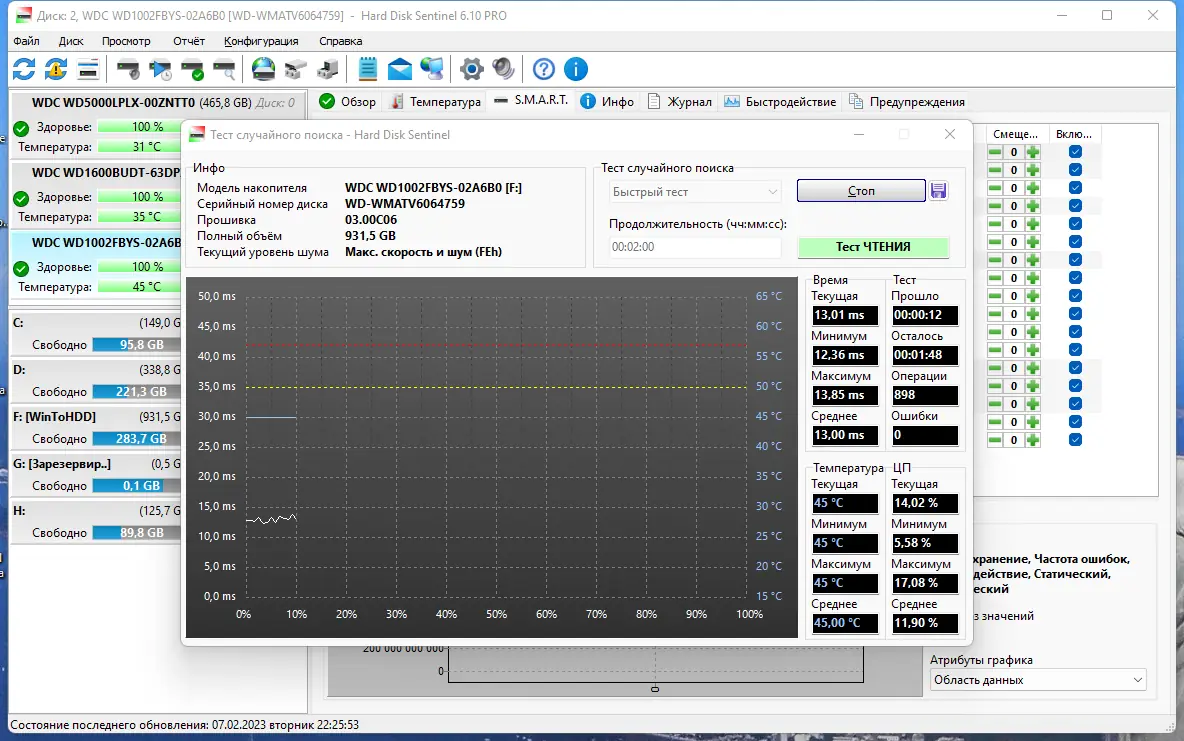Switch to the Температура tab
1184x741 pixels.
435,102
